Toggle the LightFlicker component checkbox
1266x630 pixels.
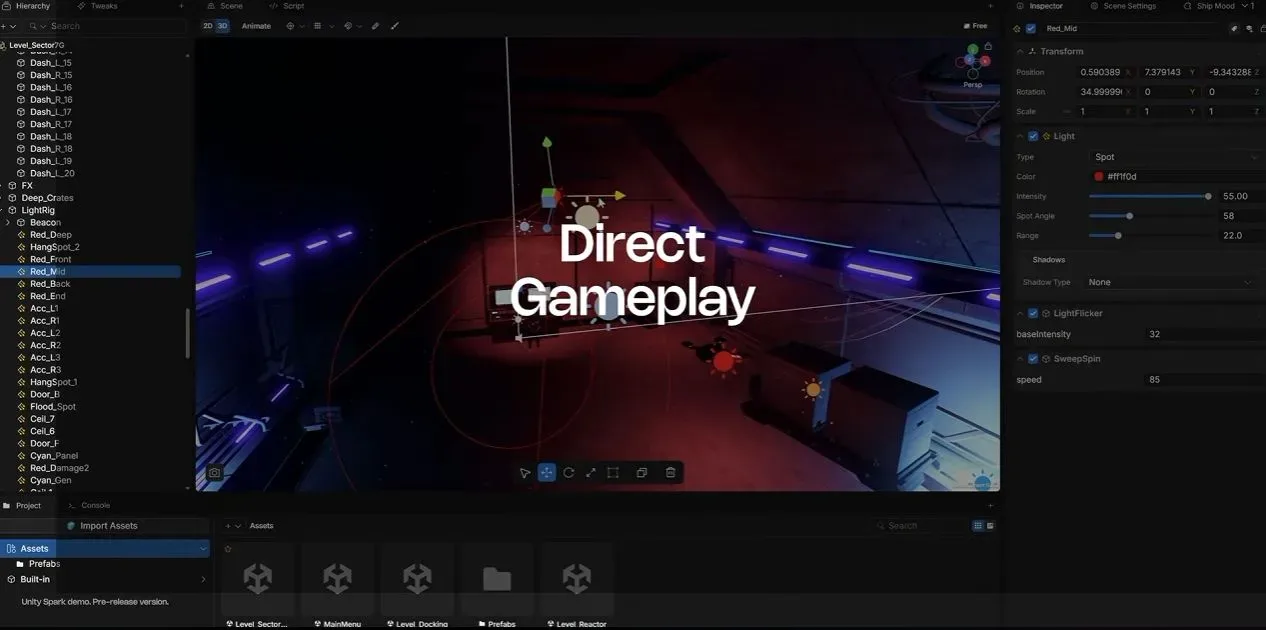coord(1033,313)
